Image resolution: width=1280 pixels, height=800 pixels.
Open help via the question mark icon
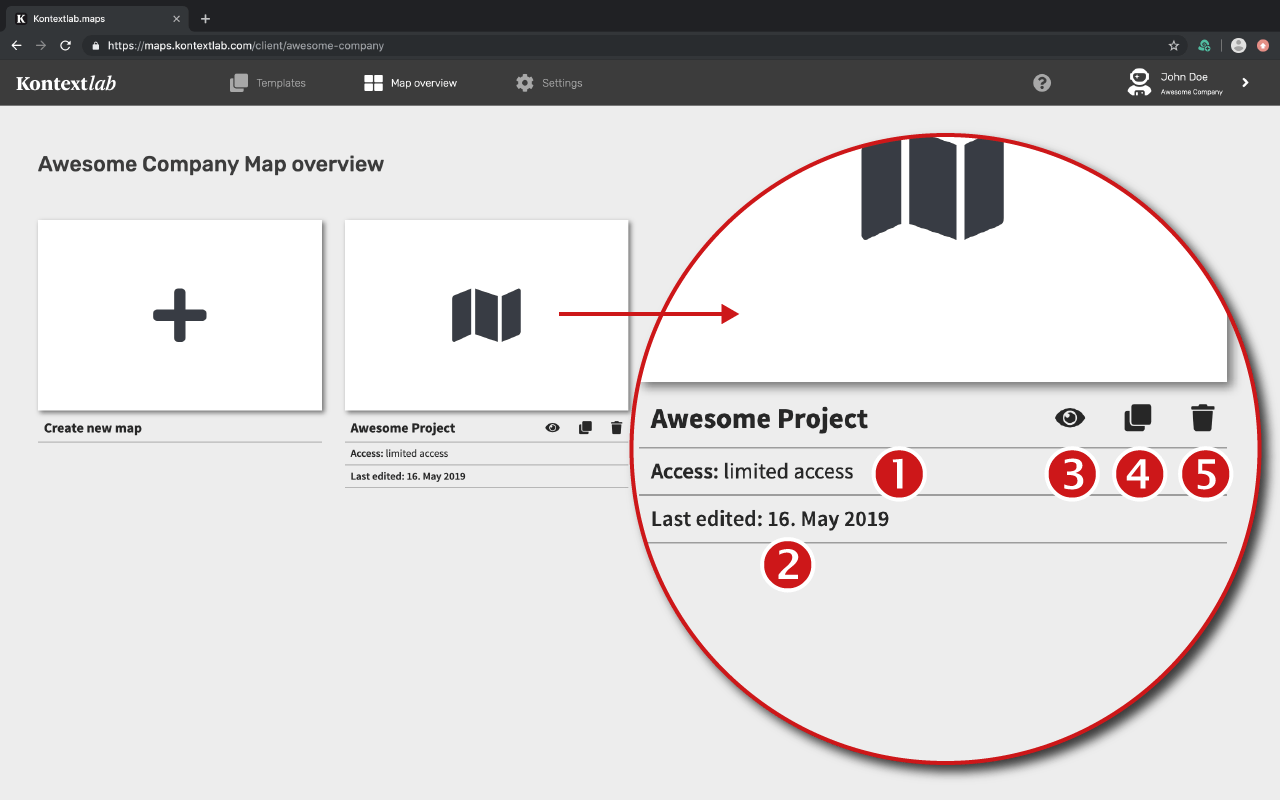pos(1042,83)
